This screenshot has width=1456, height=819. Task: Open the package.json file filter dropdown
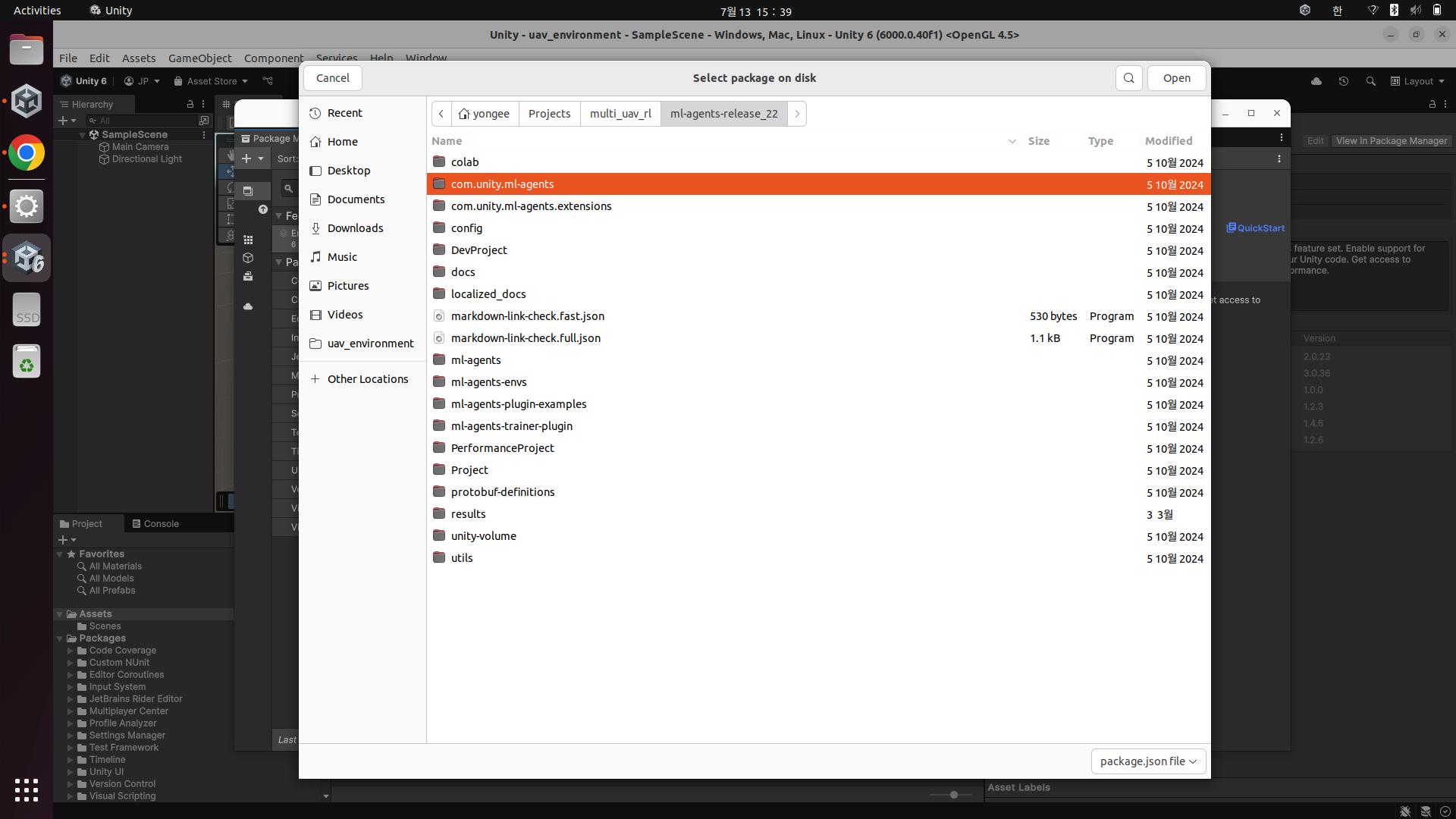[1148, 761]
